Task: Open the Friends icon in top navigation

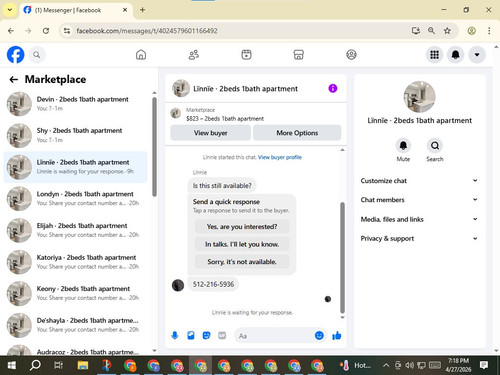Action: (194, 55)
